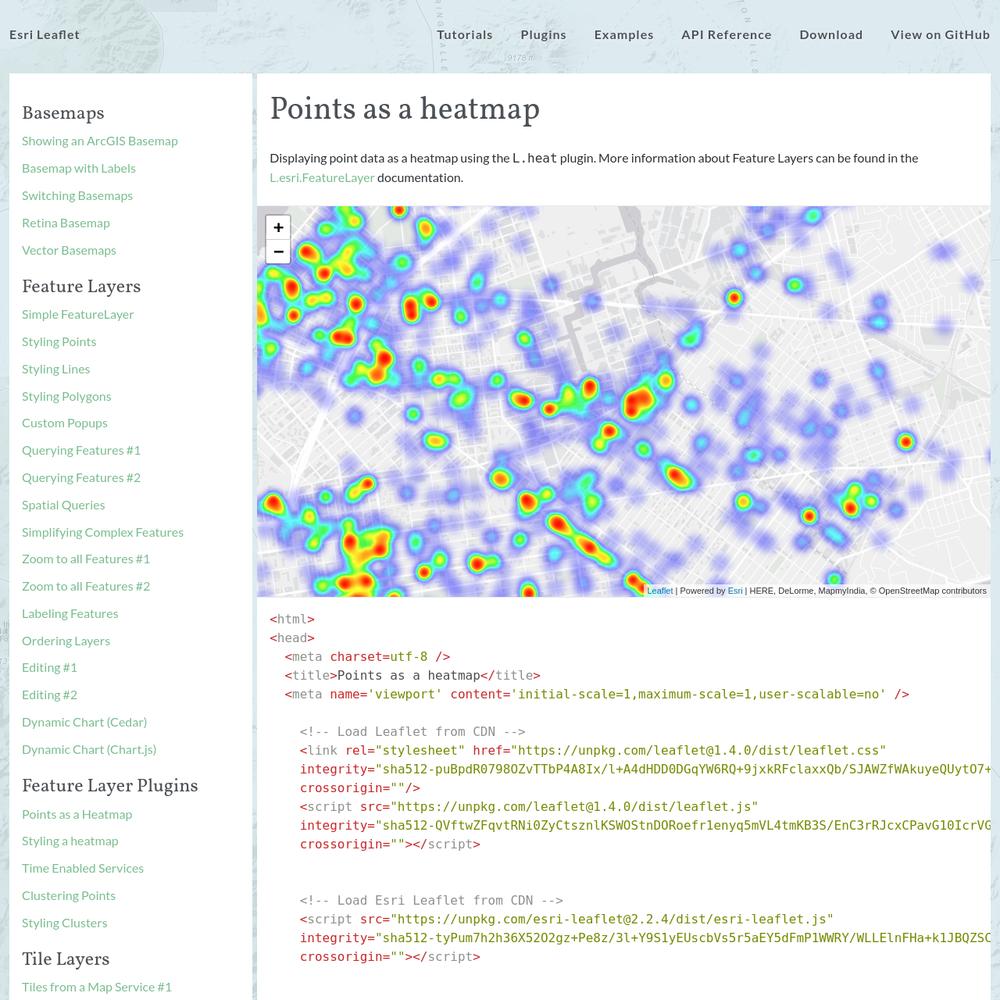The image size is (1000, 1000).
Task: Open Showing an ArcGIS Basemap example
Action: [x=99, y=141]
